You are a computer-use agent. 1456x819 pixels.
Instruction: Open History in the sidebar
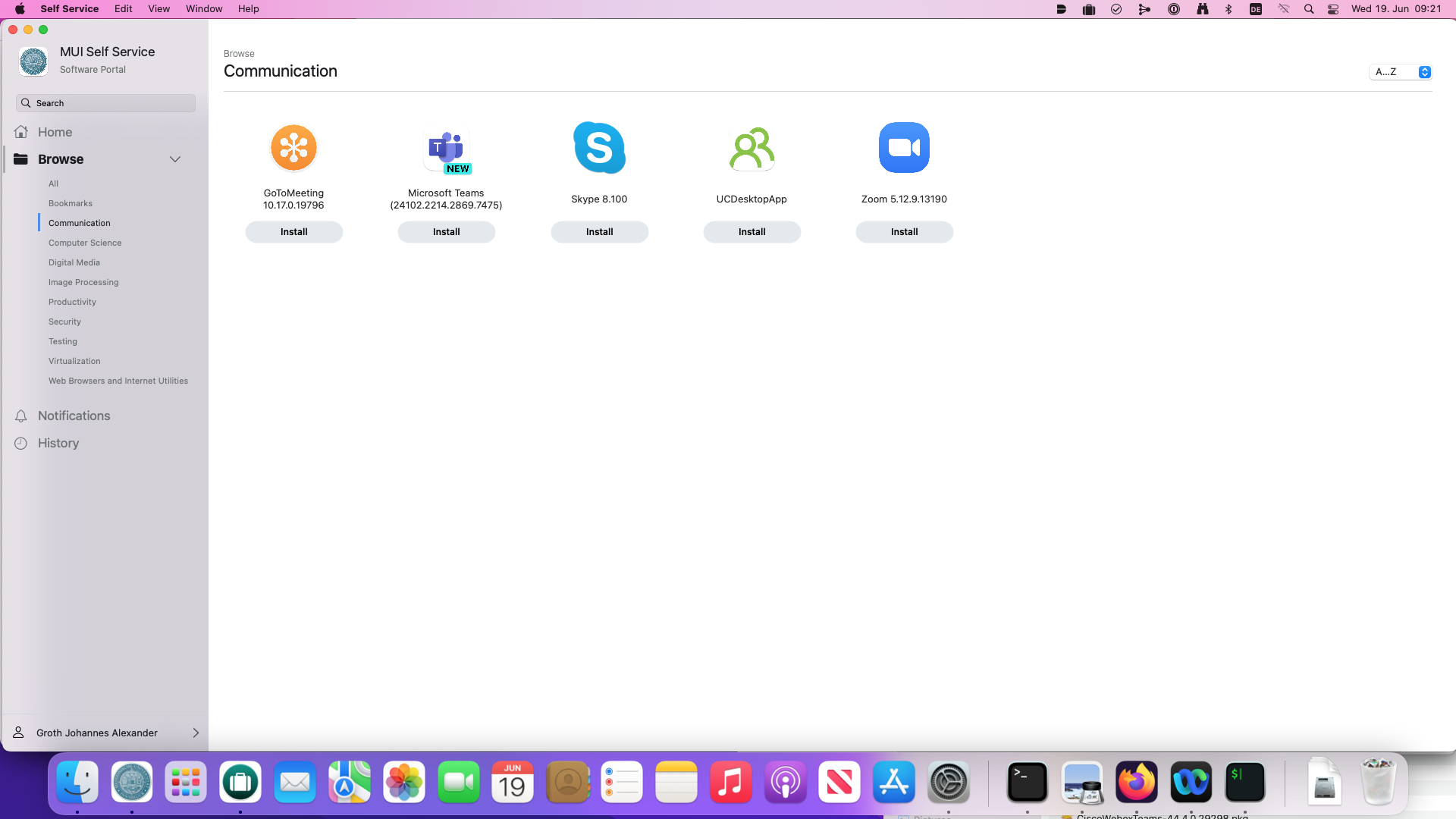[x=58, y=443]
